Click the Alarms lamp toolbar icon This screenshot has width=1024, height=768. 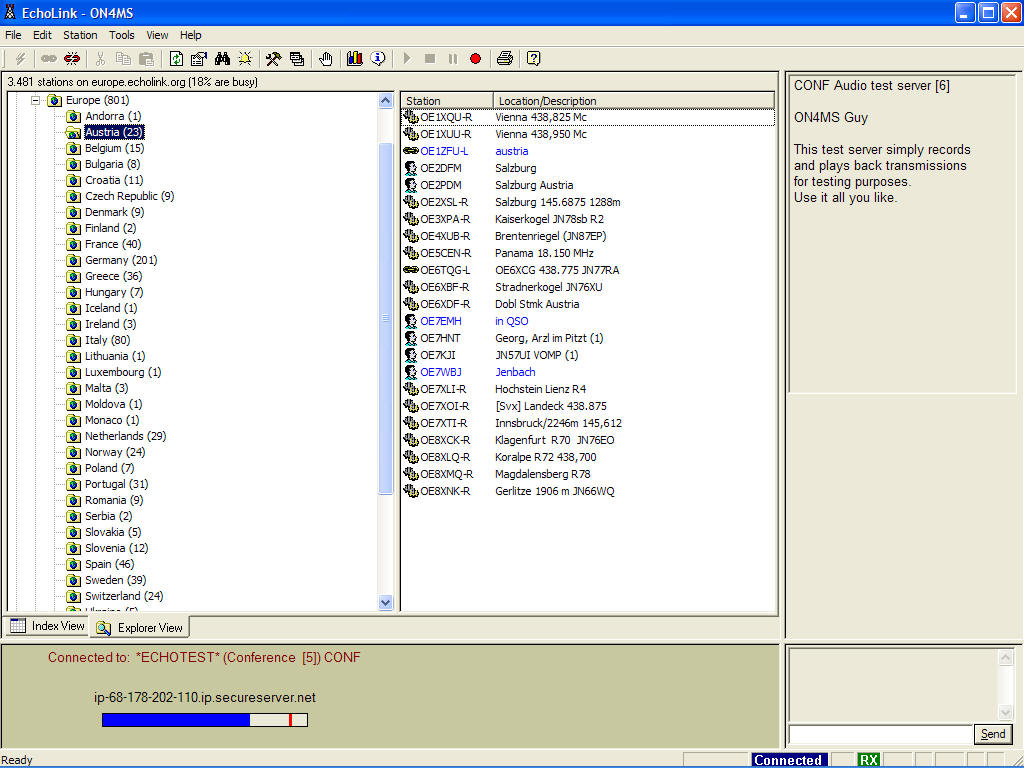pos(246,59)
